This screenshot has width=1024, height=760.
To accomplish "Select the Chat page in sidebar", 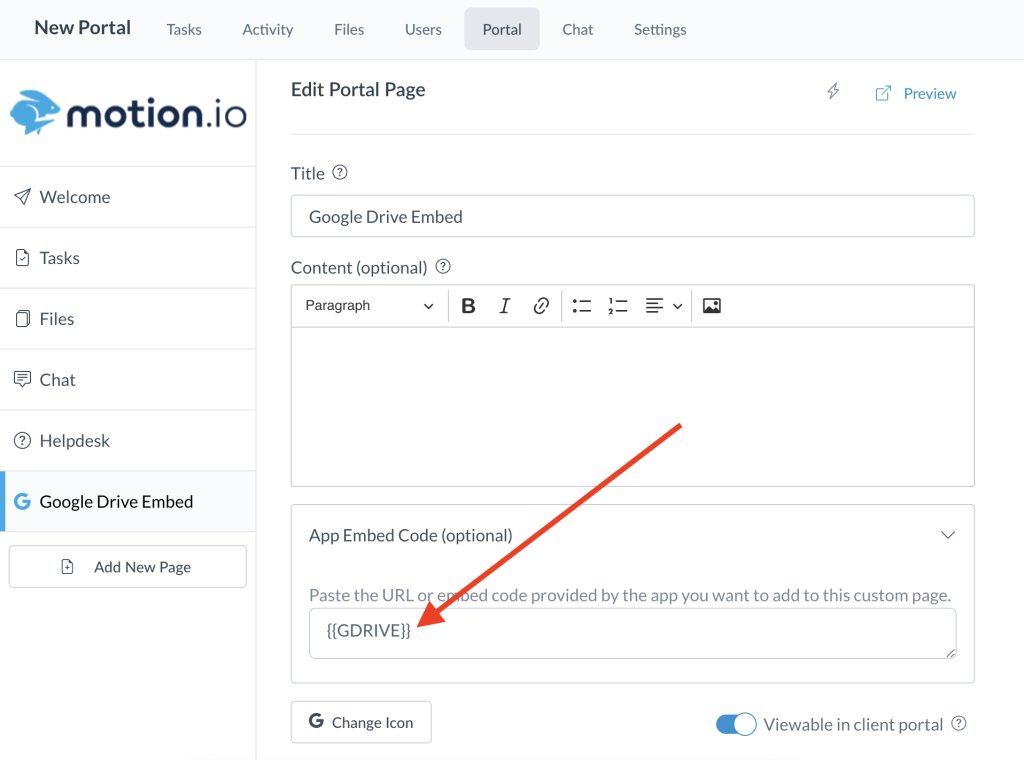I will [128, 379].
